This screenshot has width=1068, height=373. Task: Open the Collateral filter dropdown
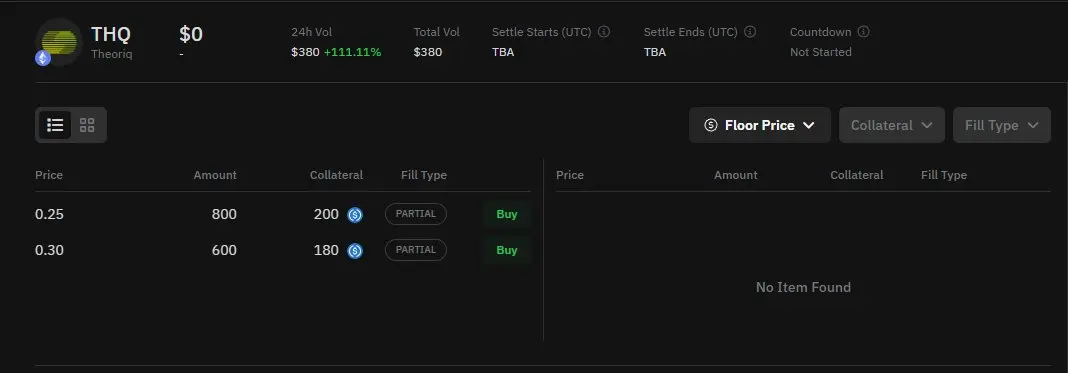click(x=892, y=125)
